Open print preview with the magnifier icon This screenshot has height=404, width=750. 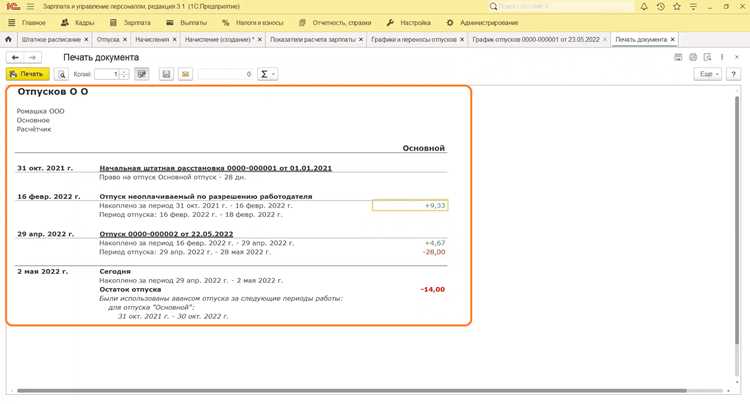61,74
